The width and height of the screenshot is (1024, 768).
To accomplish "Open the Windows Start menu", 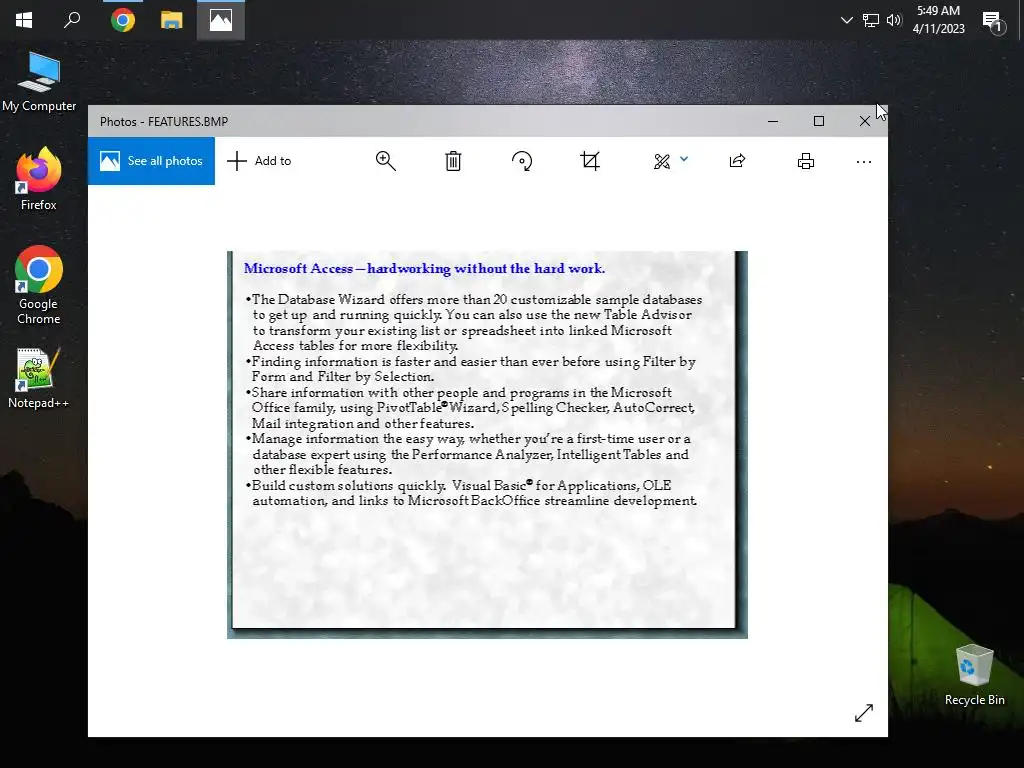I will click(24, 20).
